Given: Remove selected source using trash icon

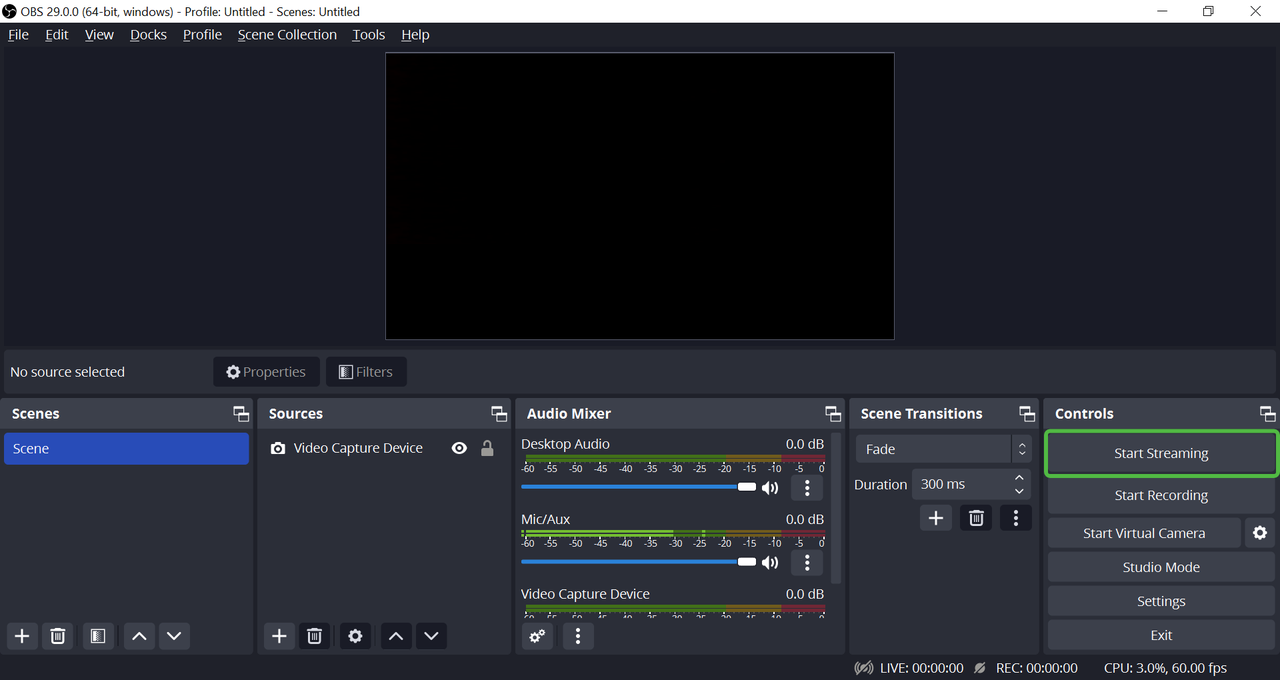Looking at the screenshot, I should click(x=314, y=636).
